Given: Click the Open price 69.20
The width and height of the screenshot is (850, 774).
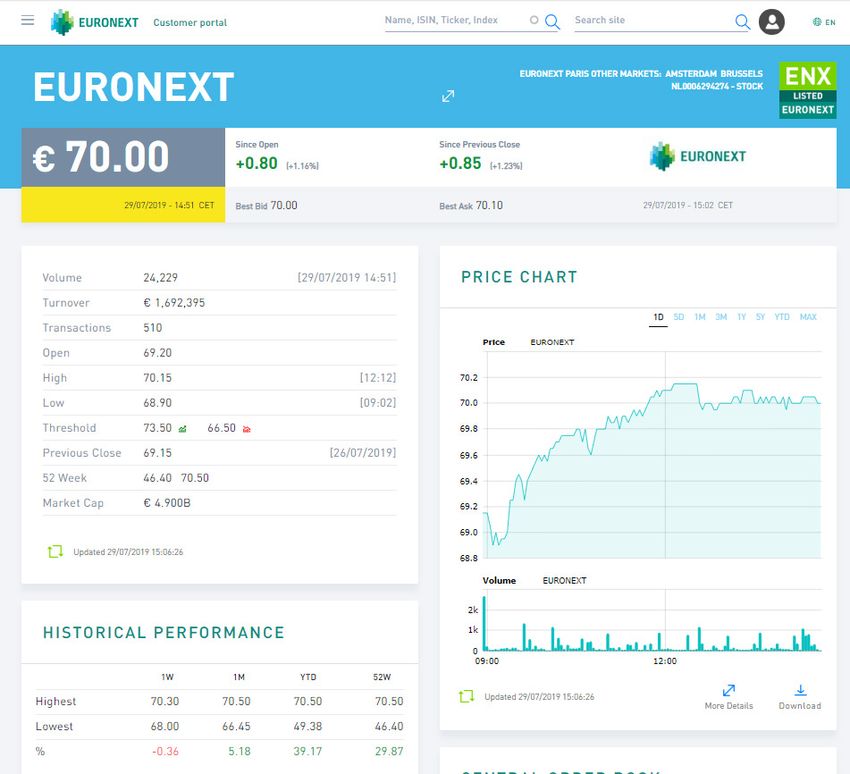Looking at the screenshot, I should coord(158,353).
